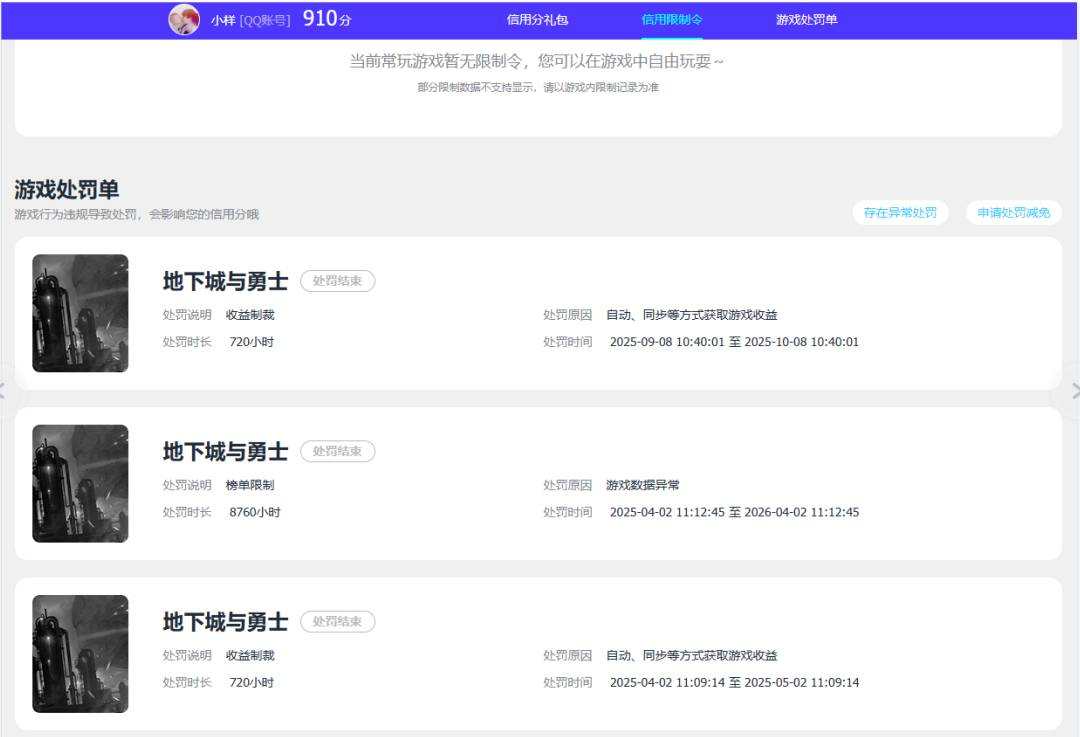Click the next arrow on right edge
The image size is (1080, 737).
tap(1075, 391)
